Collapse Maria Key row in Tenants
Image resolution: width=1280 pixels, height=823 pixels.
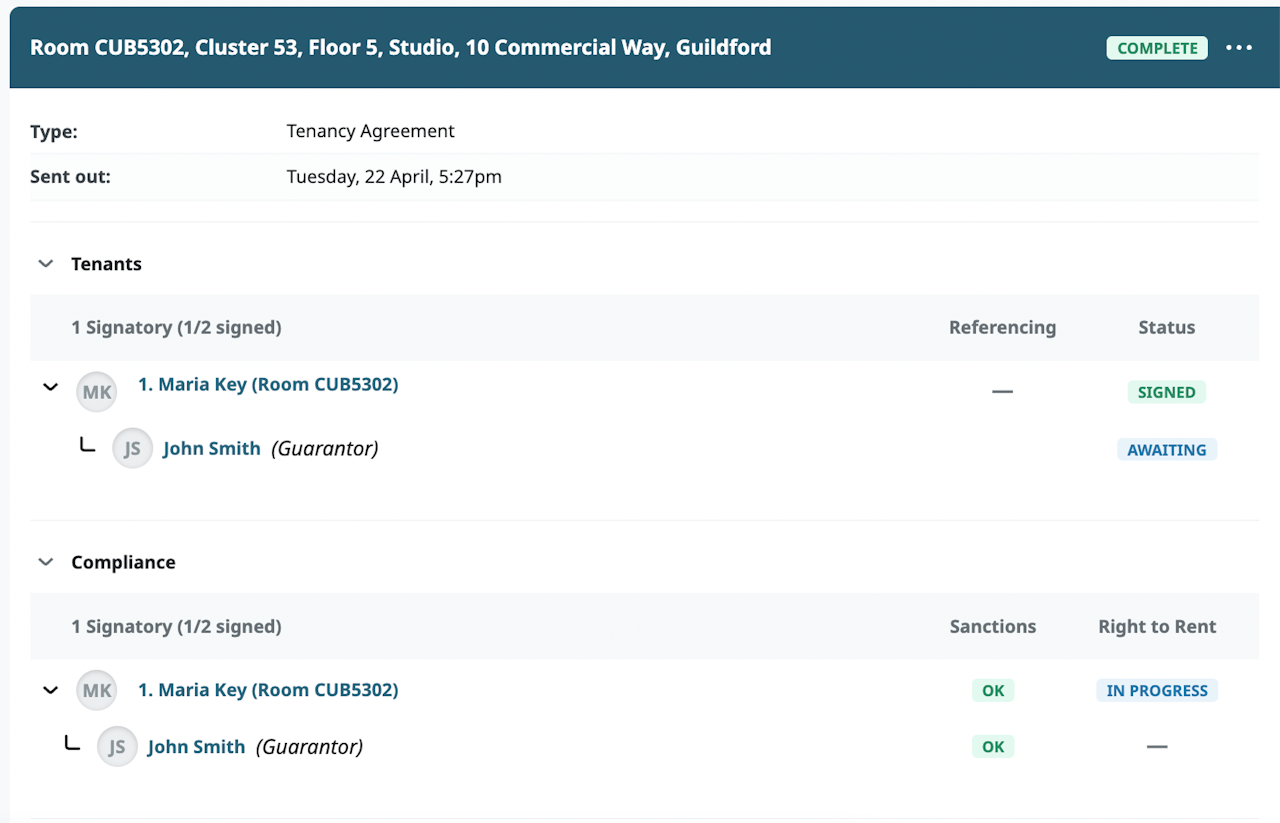point(50,387)
